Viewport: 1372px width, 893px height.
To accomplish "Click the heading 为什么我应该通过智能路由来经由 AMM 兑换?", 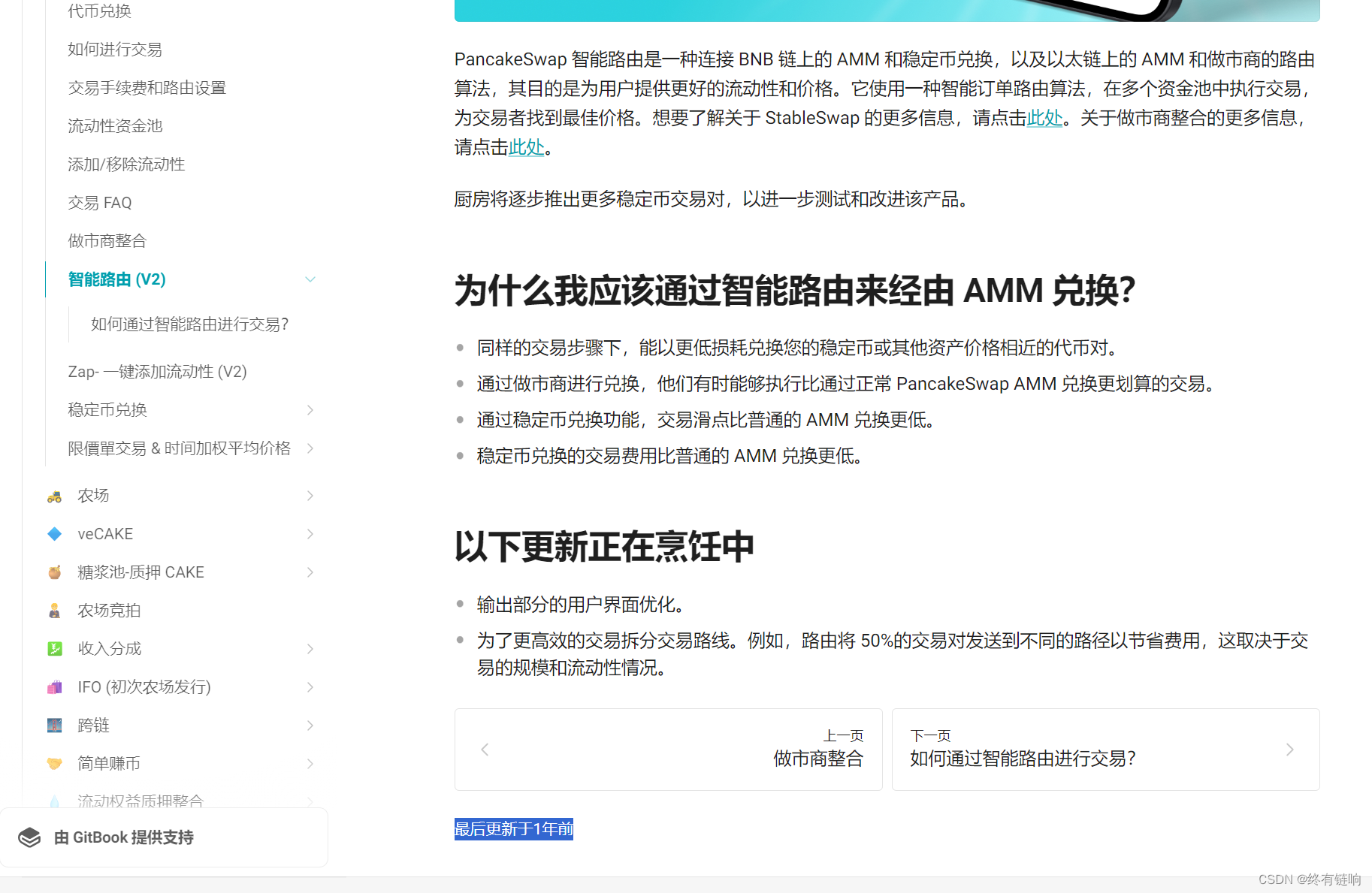I will pyautogui.click(x=794, y=291).
